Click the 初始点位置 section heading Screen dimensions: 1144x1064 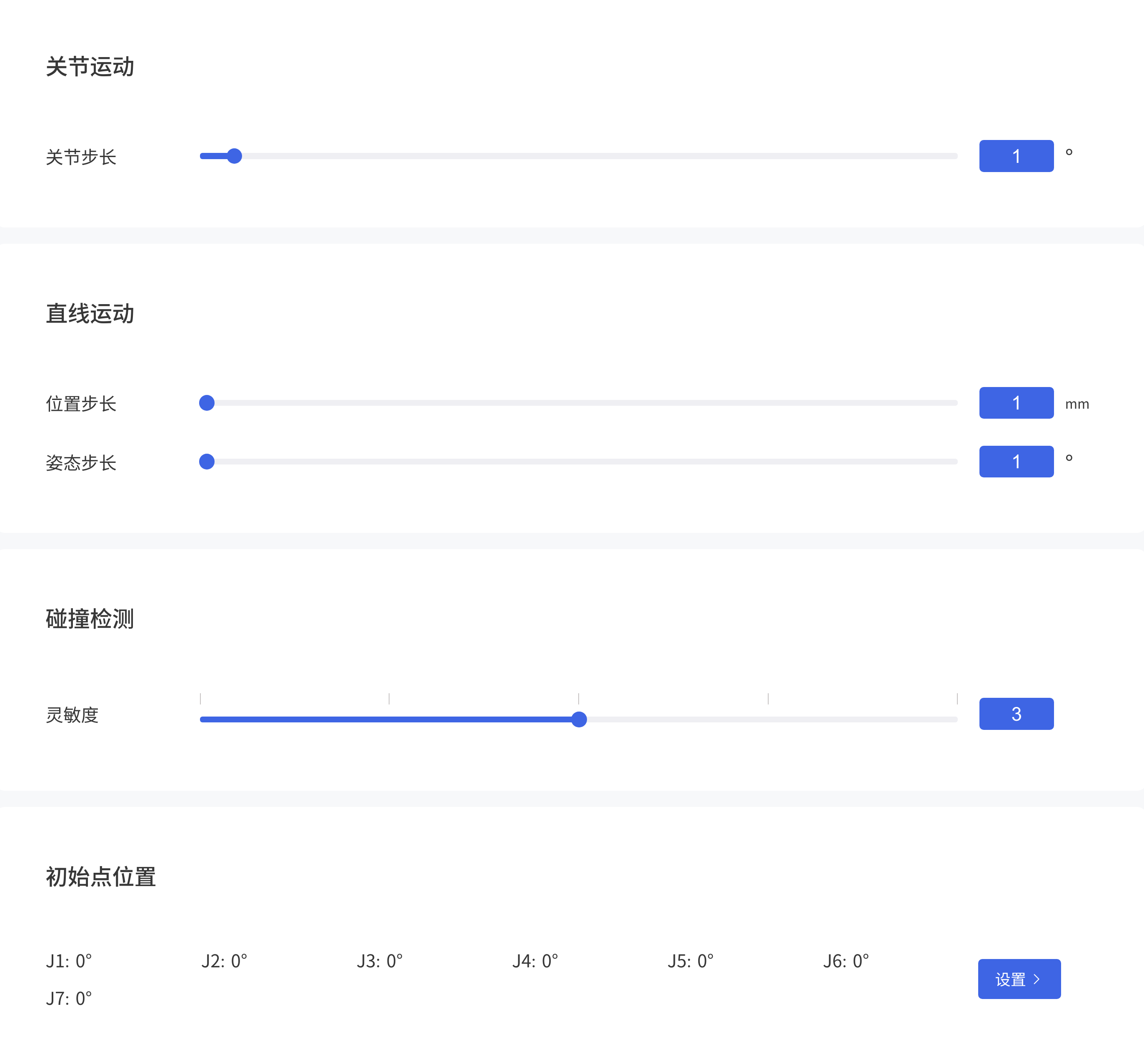(101, 877)
